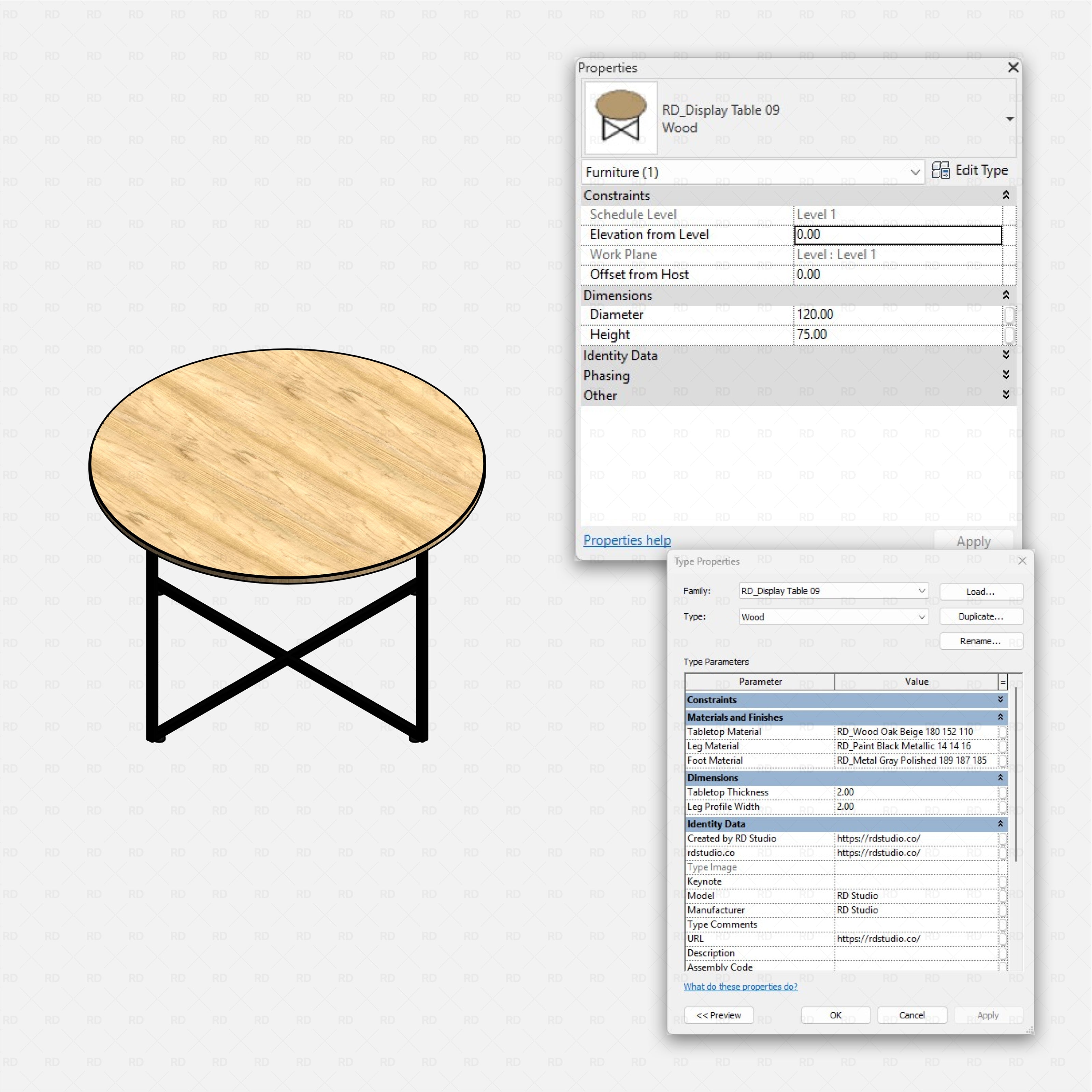Open the Type dropdown showing Wood
1092x1092 pixels.
pyautogui.click(x=833, y=617)
